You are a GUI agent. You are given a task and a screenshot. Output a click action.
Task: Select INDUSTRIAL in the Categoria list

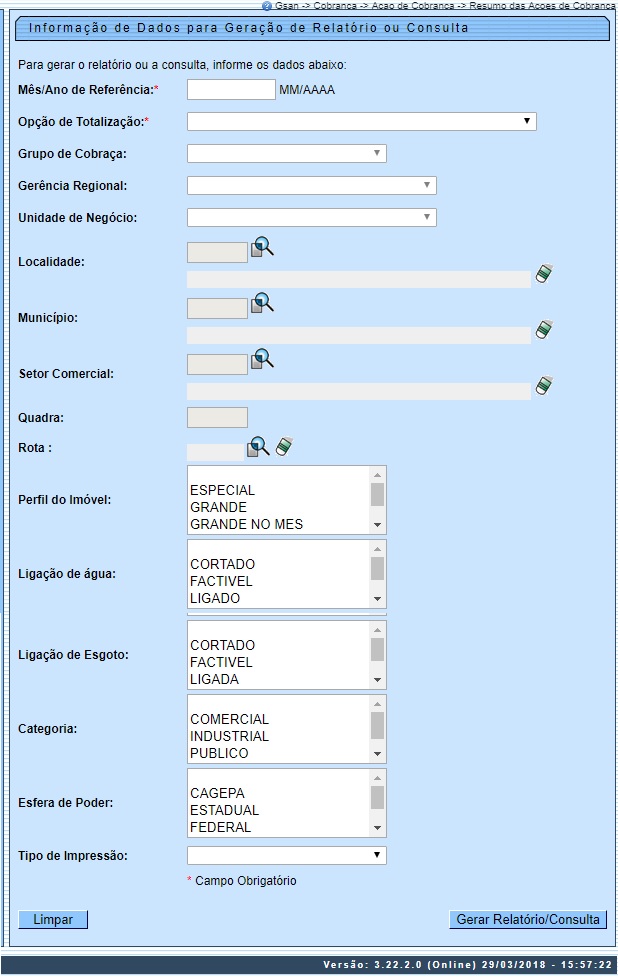(x=229, y=736)
